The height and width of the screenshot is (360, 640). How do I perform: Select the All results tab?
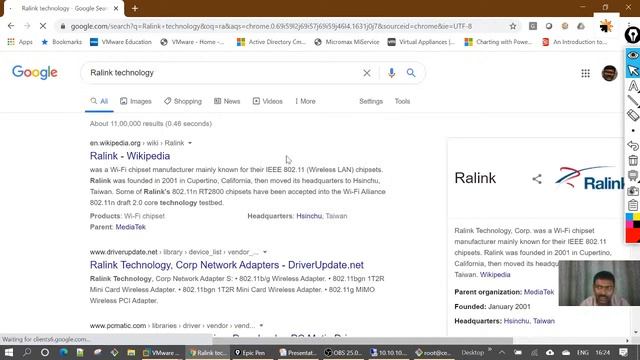click(x=99, y=101)
